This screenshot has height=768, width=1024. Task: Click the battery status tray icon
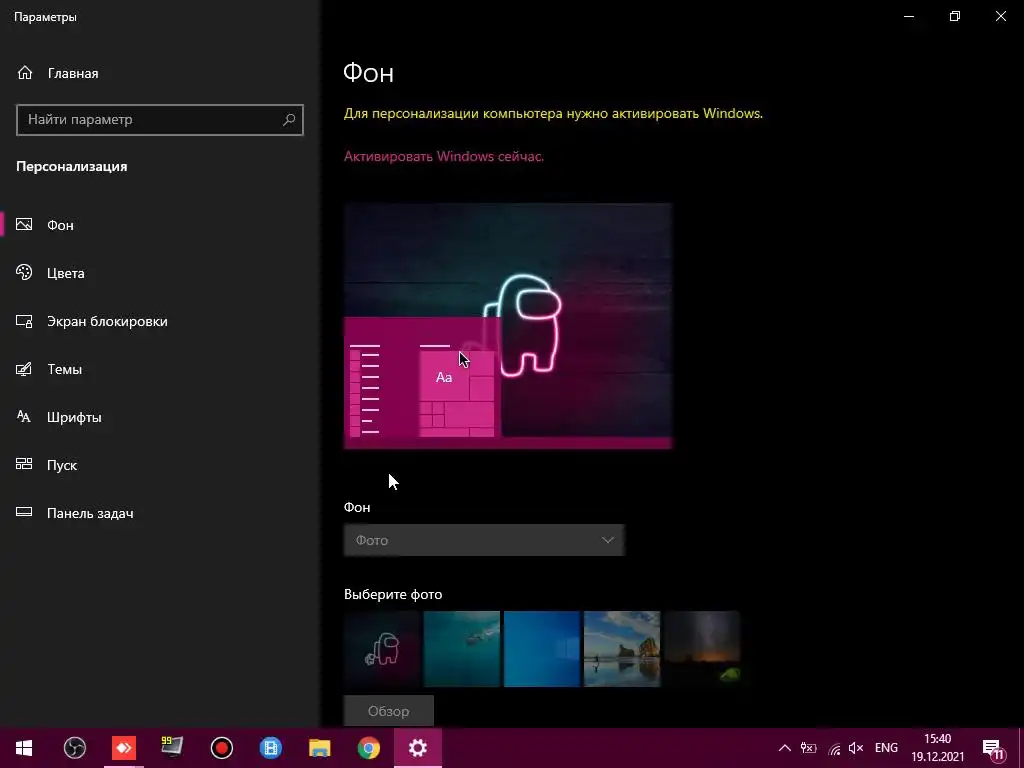(x=808, y=748)
